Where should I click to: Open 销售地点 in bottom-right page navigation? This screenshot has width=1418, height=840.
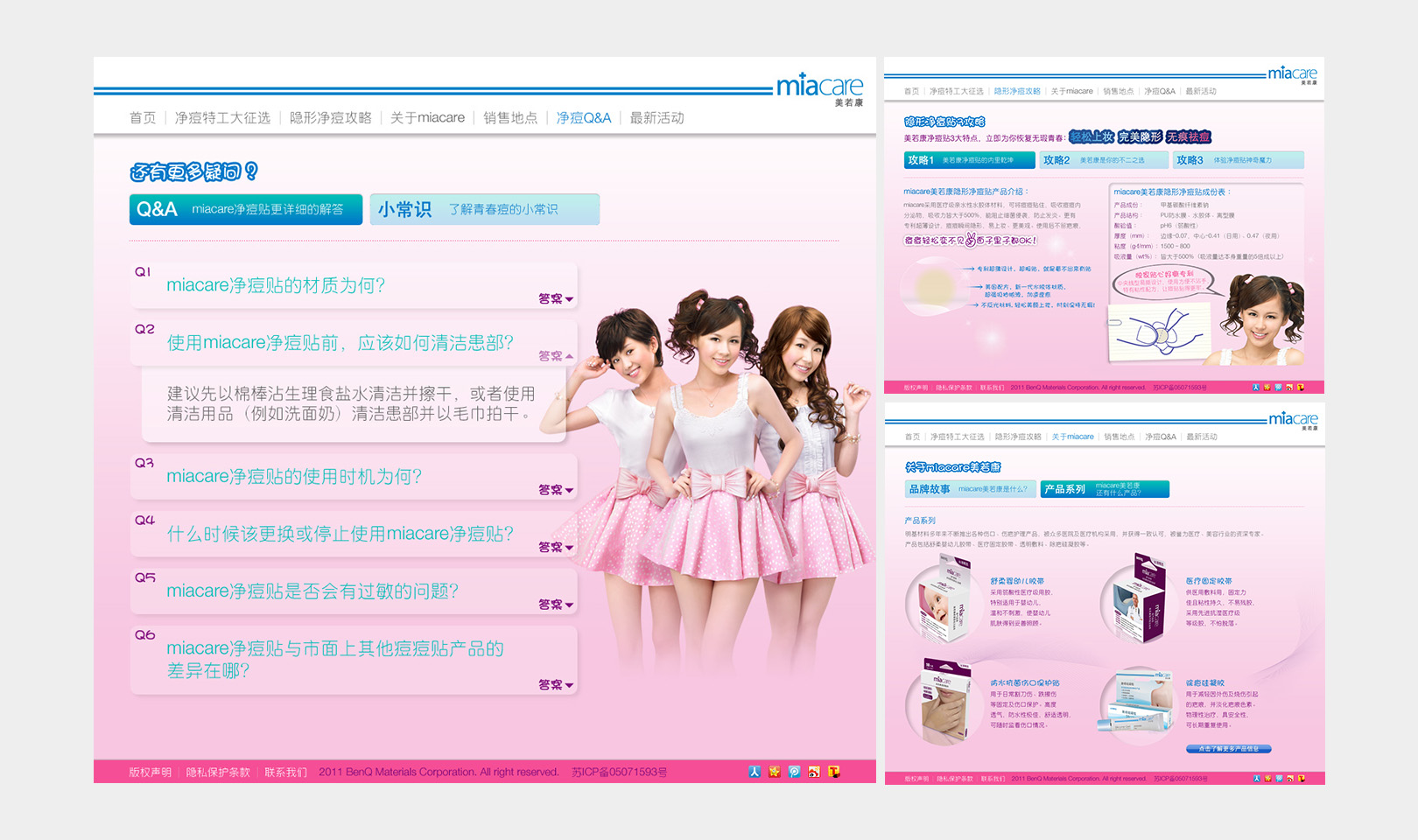click(x=1119, y=437)
